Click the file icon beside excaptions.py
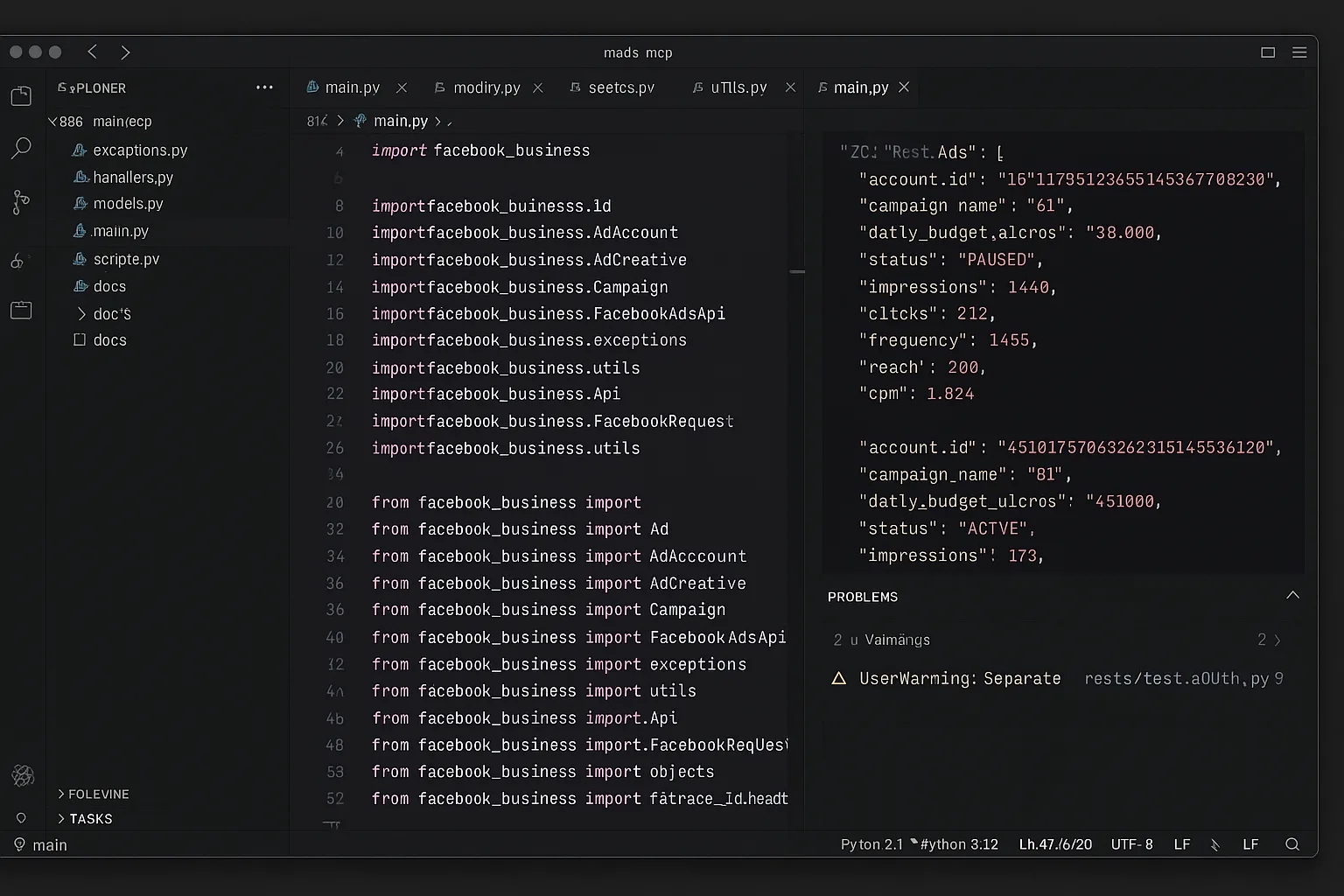The height and width of the screenshot is (896, 1344). [x=80, y=150]
